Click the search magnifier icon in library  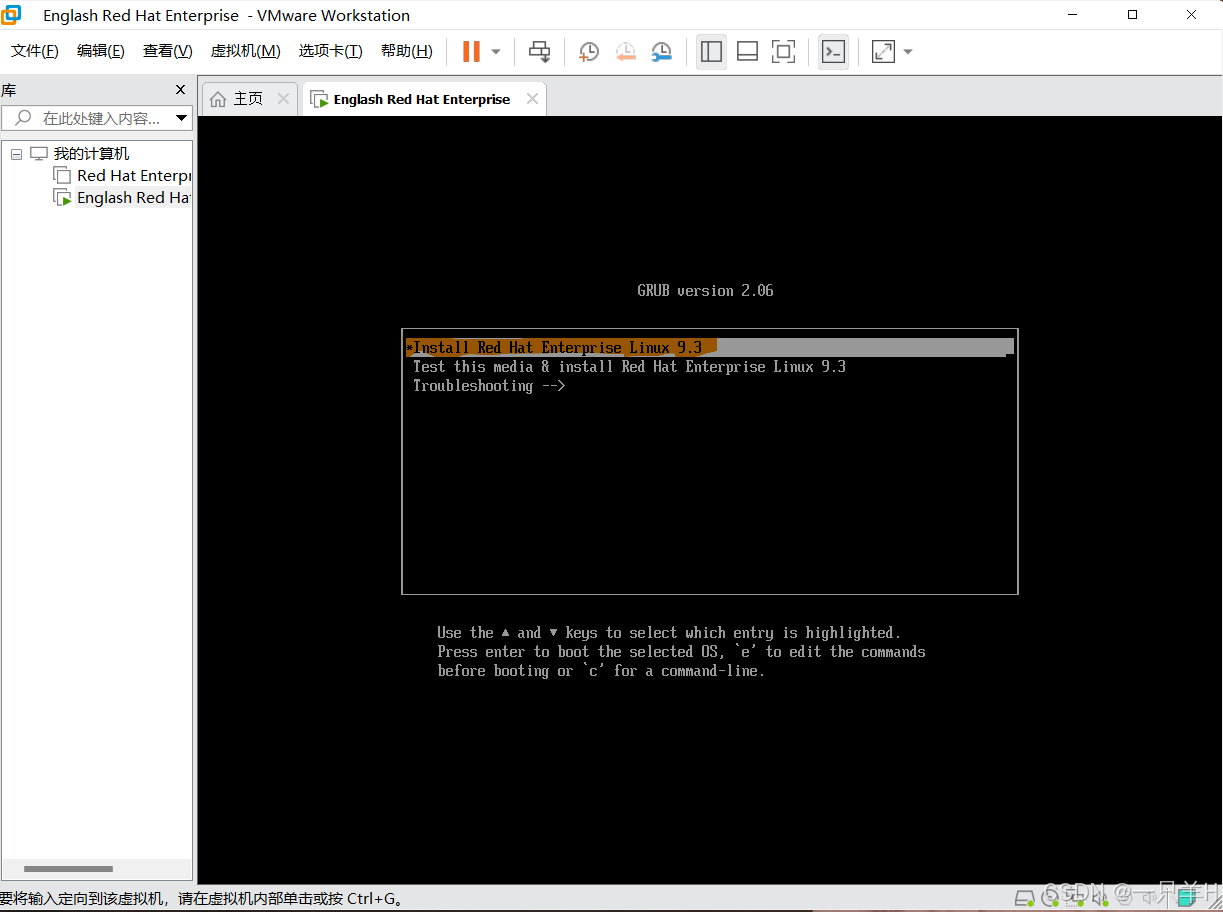coord(22,118)
